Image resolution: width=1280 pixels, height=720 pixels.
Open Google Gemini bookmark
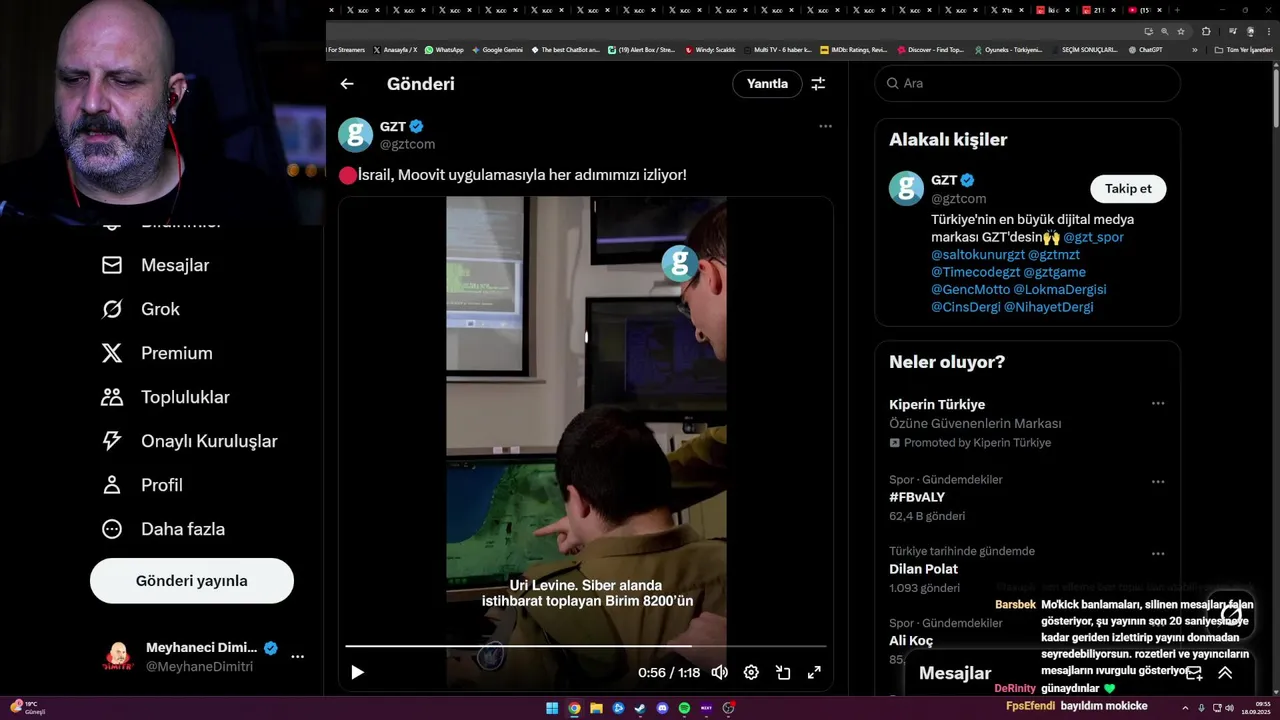pos(497,49)
